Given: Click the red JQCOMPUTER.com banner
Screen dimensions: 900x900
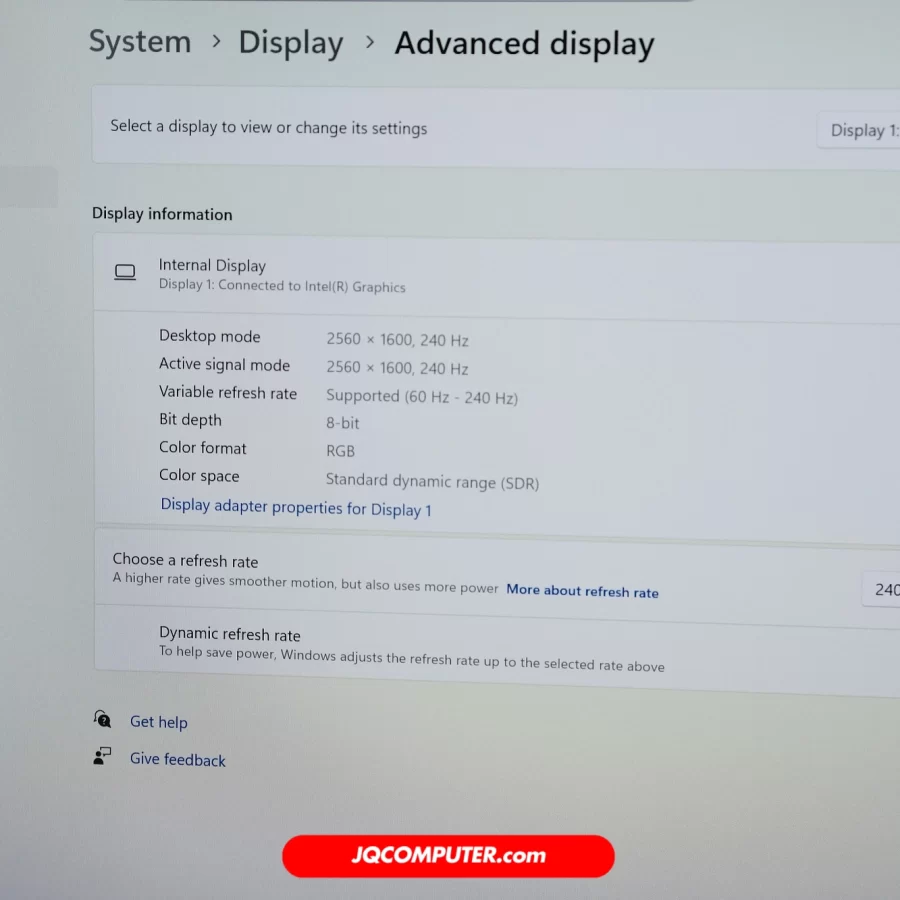Looking at the screenshot, I should pos(448,856).
